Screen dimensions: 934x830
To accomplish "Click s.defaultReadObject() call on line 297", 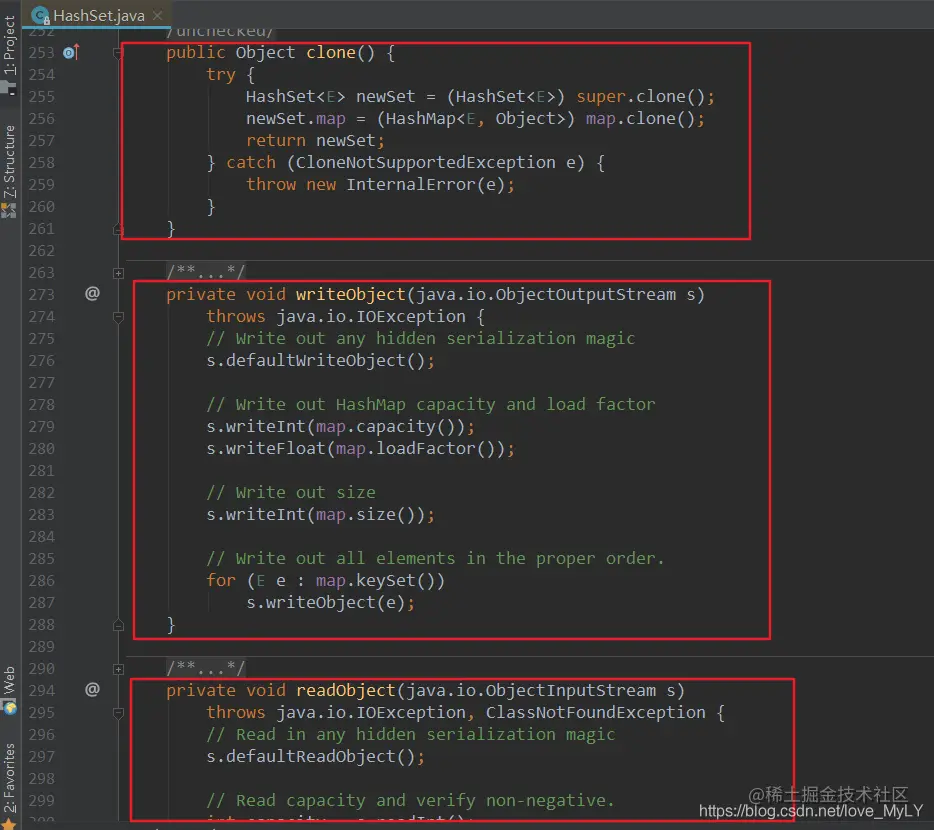I will tap(315, 757).
